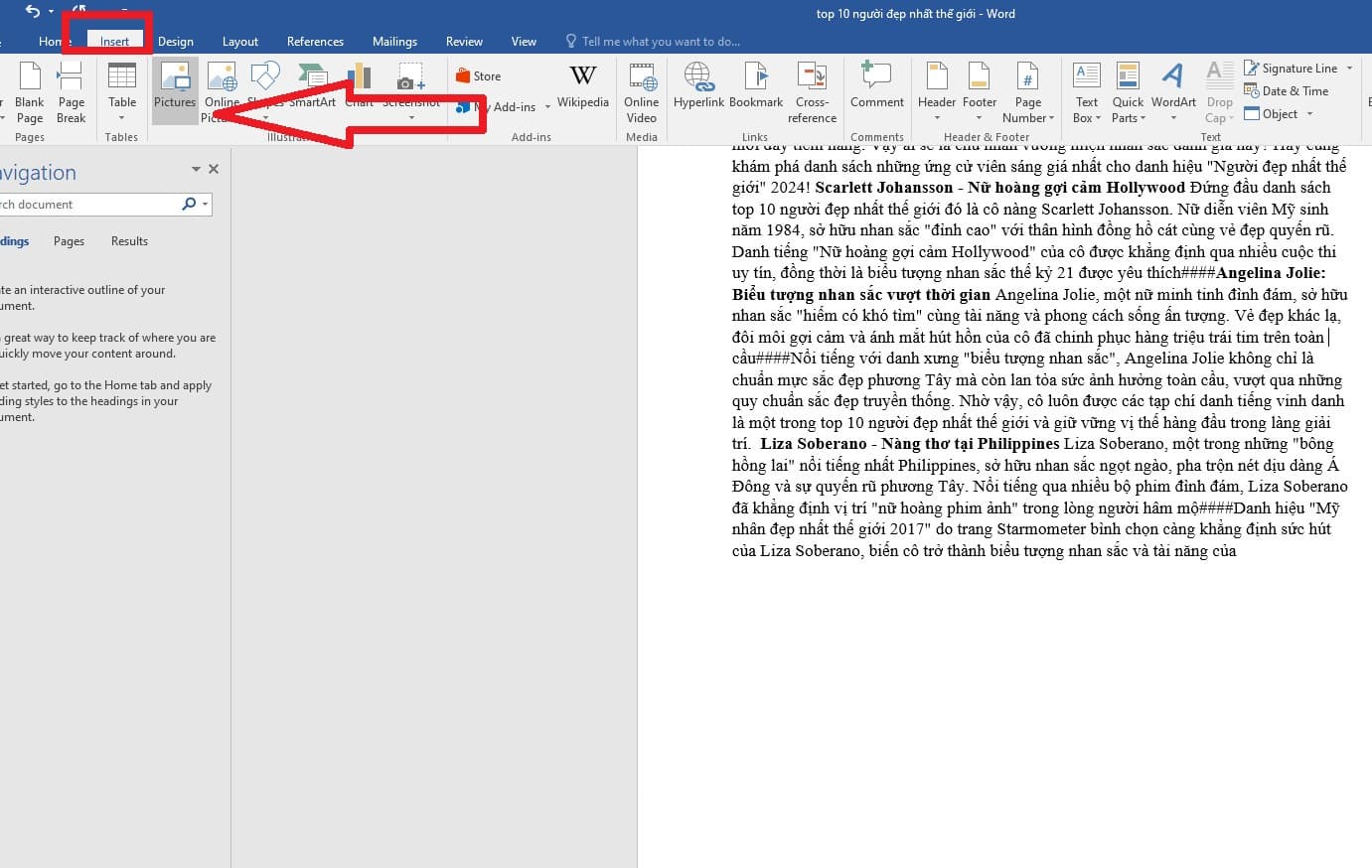Open the Table insert menu
Image resolution: width=1372 pixels, height=868 pixels.
click(122, 92)
